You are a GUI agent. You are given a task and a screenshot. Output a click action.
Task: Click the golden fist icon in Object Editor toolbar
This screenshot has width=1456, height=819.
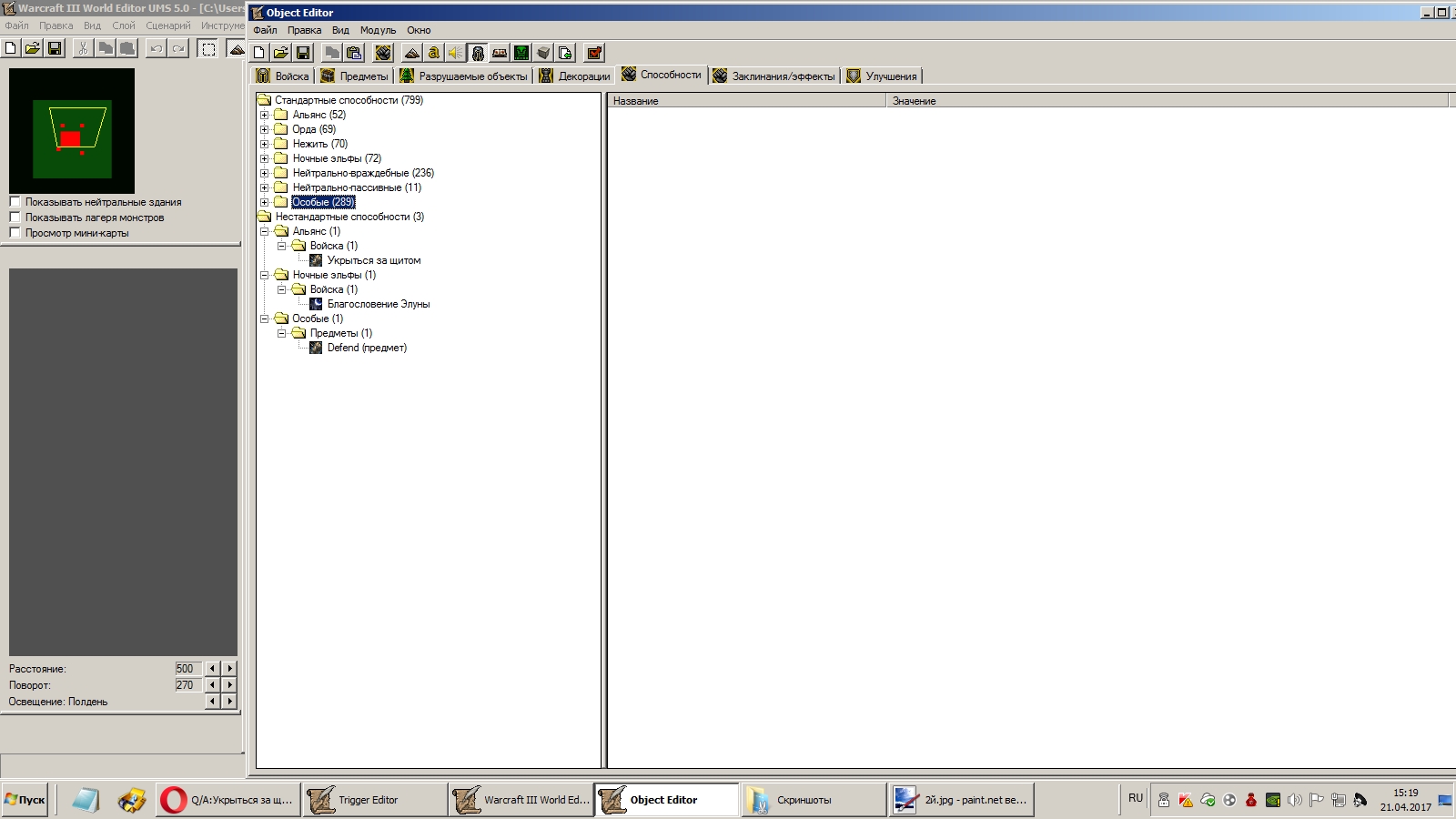pyautogui.click(x=383, y=53)
